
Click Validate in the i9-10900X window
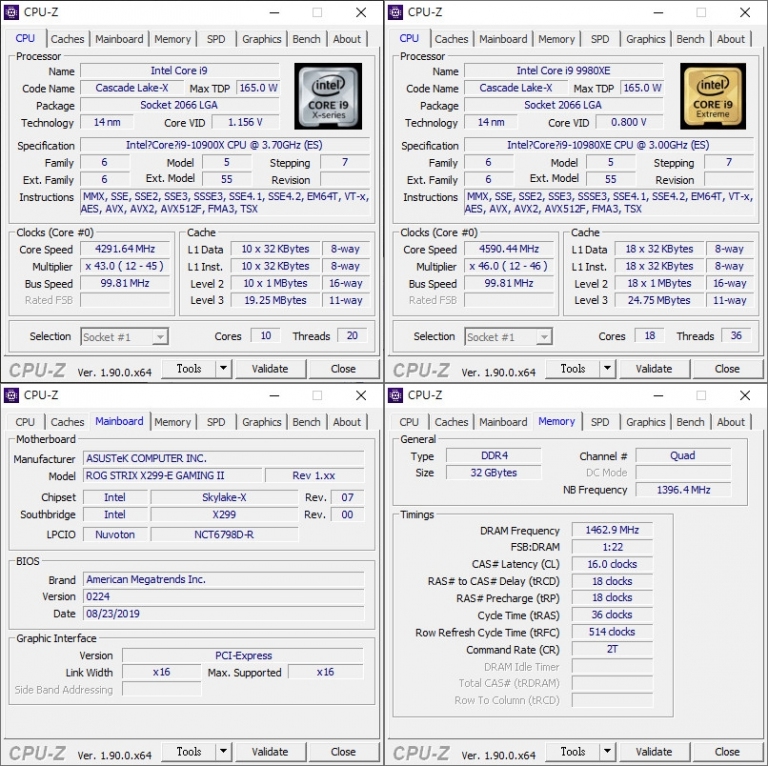pos(270,369)
